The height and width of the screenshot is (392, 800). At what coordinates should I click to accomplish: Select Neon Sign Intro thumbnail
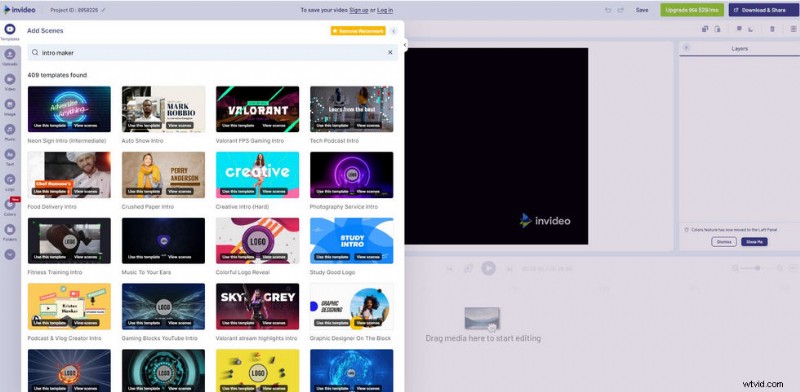[x=69, y=109]
